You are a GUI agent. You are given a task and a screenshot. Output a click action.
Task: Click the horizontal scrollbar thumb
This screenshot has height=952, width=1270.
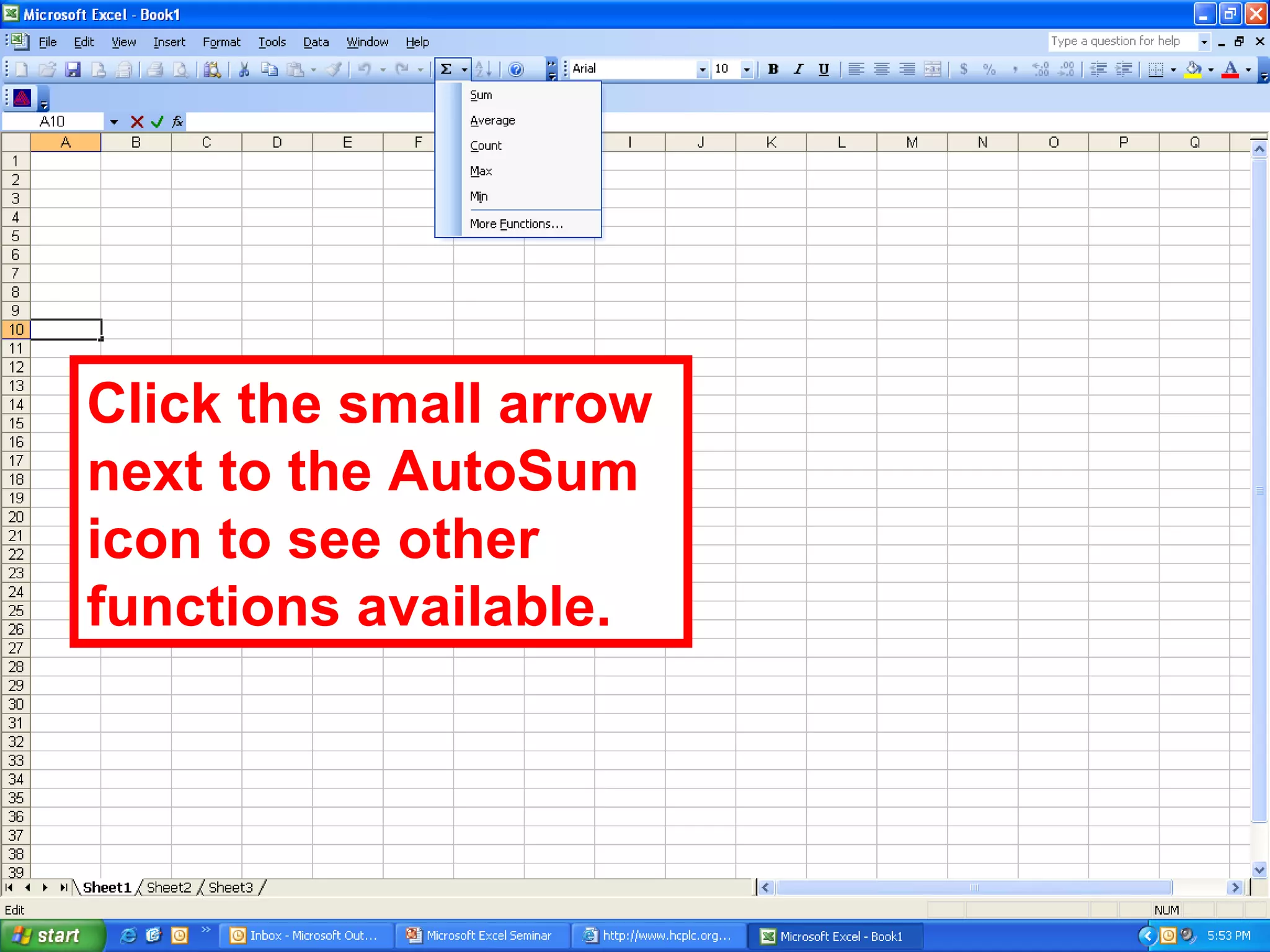974,888
